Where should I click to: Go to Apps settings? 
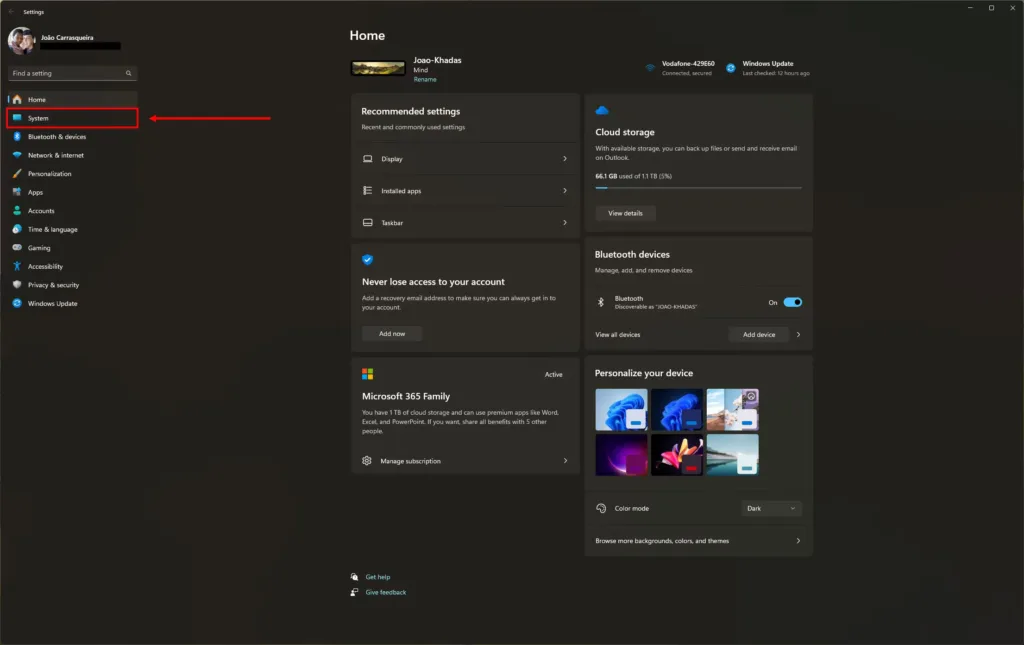point(72,192)
